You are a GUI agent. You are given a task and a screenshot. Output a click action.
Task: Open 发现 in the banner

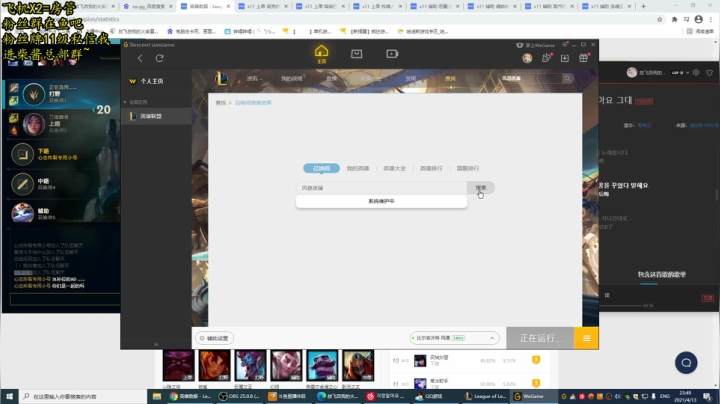tap(410, 79)
